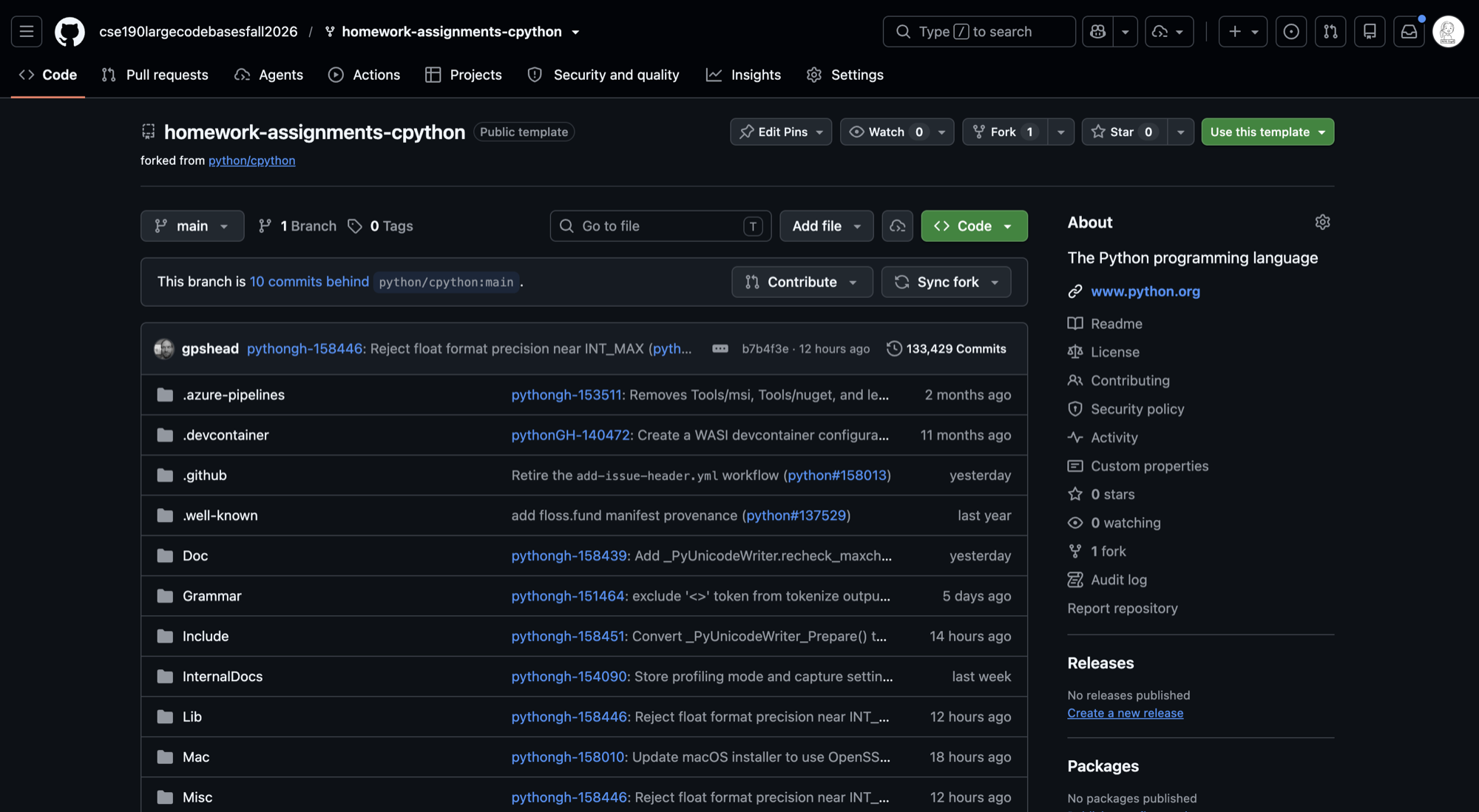Viewport: 1479px width, 812px height.
Task: Open the Security and quality tab
Action: [603, 75]
